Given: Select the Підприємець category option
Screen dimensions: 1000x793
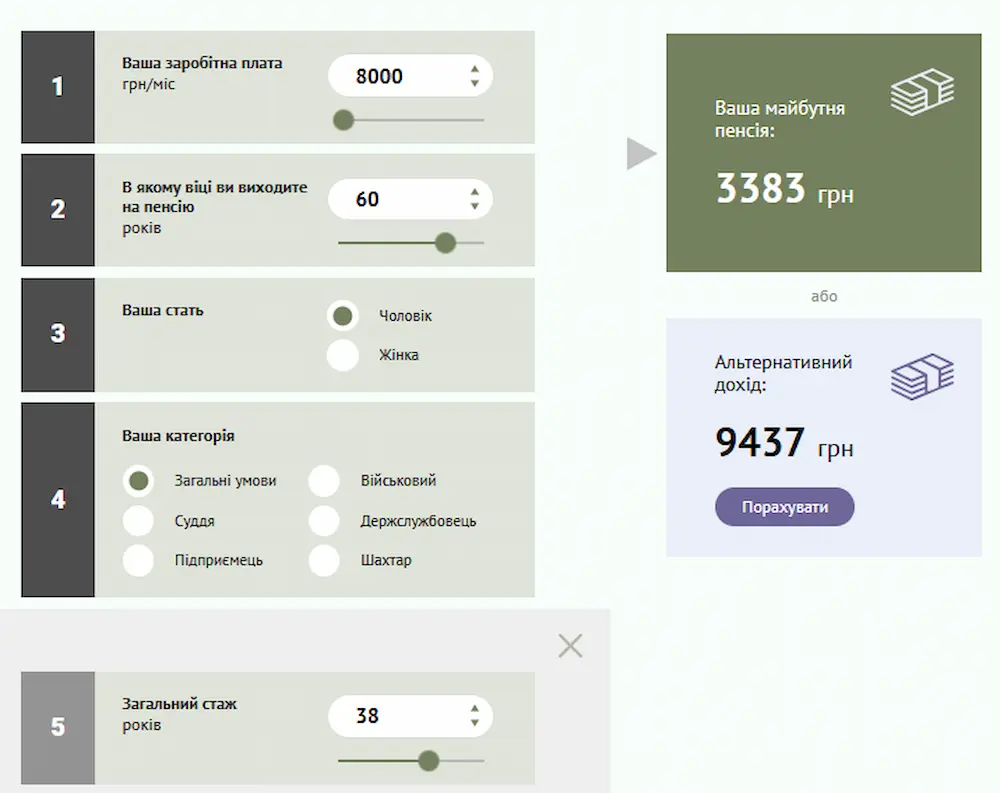Looking at the screenshot, I should 138,561.
